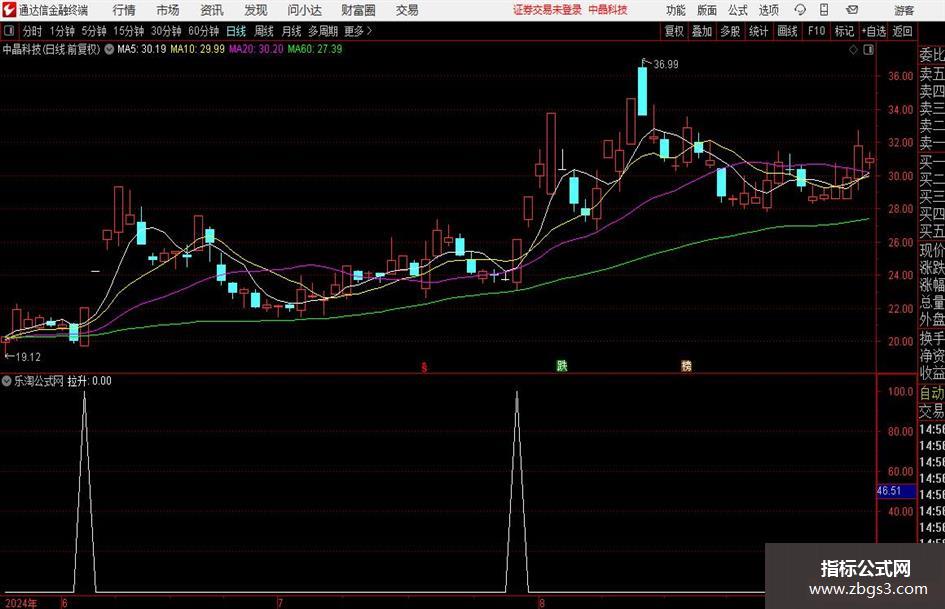Switch to 5分钟 period tab

[x=94, y=31]
